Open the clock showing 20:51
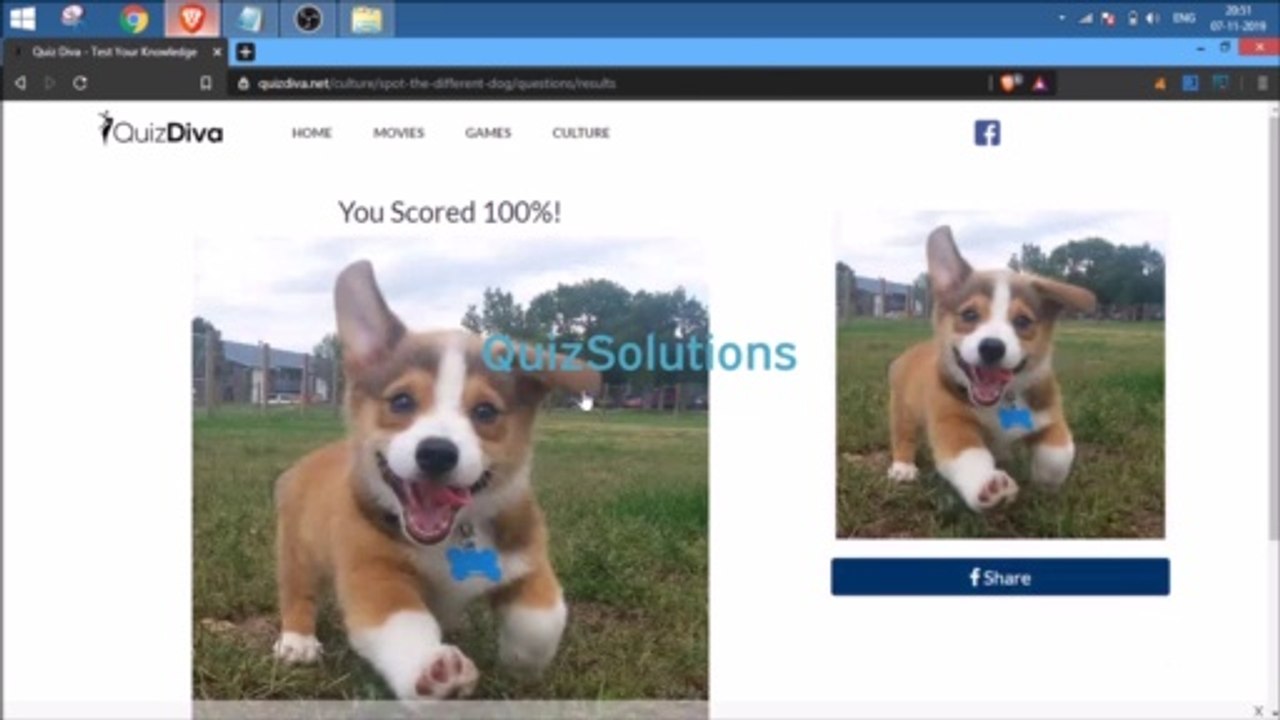This screenshot has width=1280, height=720. pyautogui.click(x=1237, y=18)
